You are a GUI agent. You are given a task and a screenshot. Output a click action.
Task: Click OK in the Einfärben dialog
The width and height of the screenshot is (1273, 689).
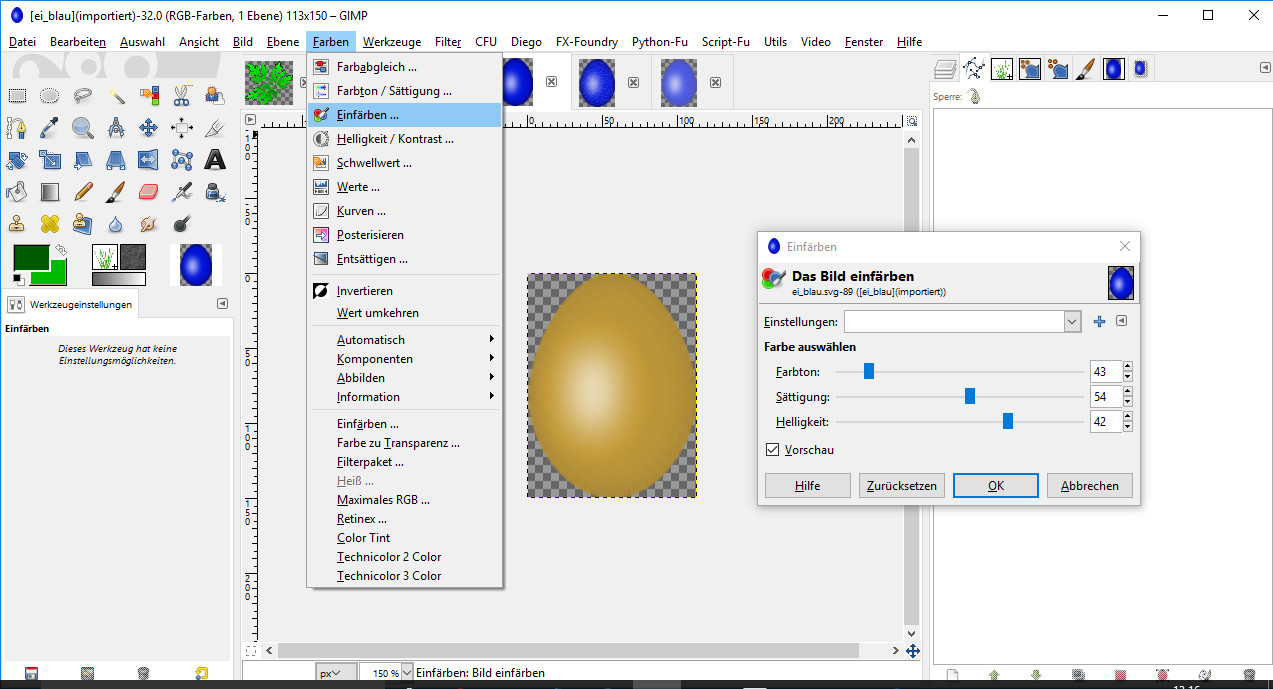click(x=995, y=486)
